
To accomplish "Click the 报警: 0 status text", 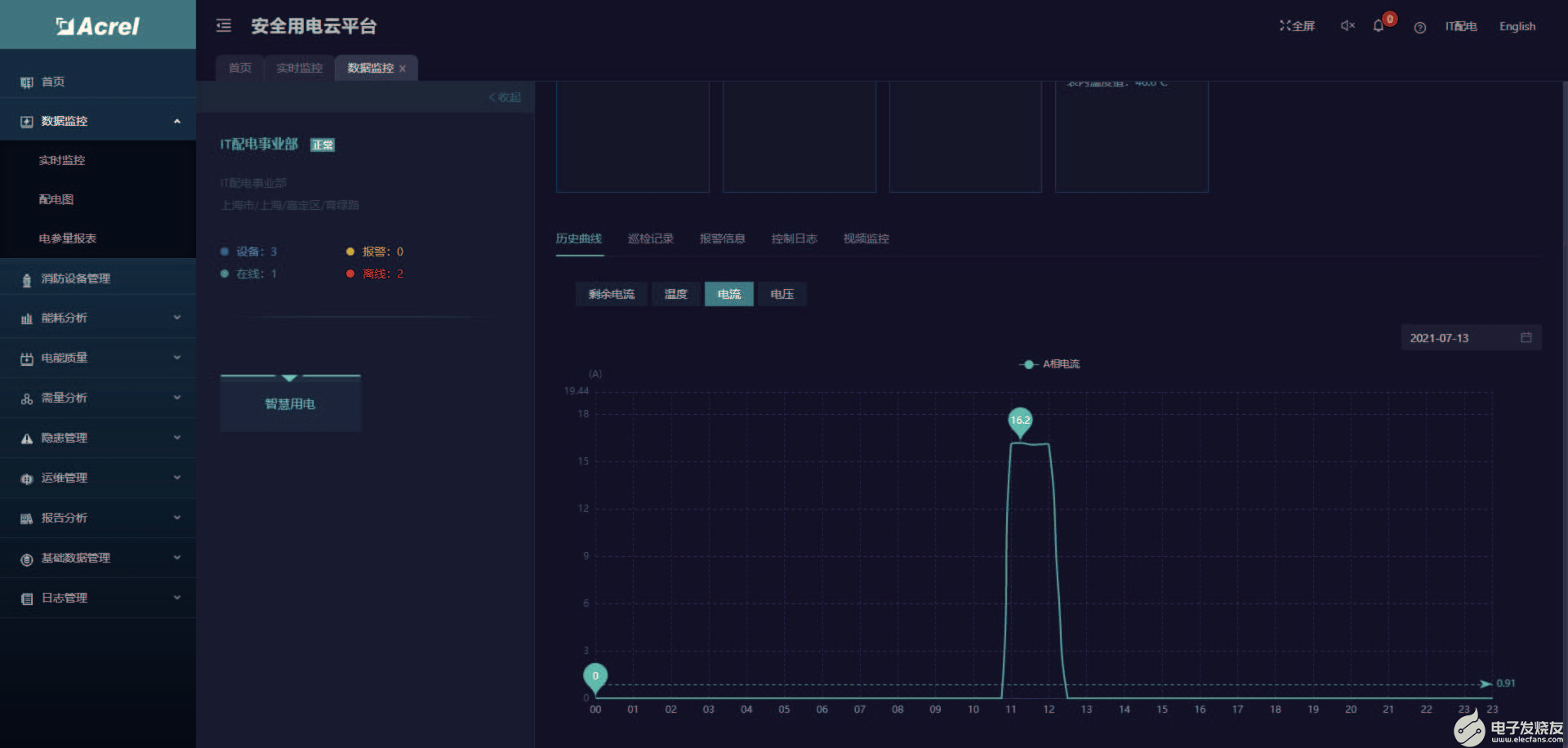I will (x=383, y=252).
